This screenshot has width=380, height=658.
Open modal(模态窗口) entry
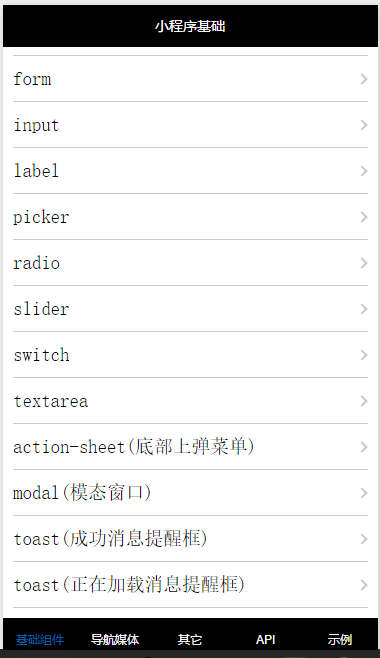[x=190, y=493]
